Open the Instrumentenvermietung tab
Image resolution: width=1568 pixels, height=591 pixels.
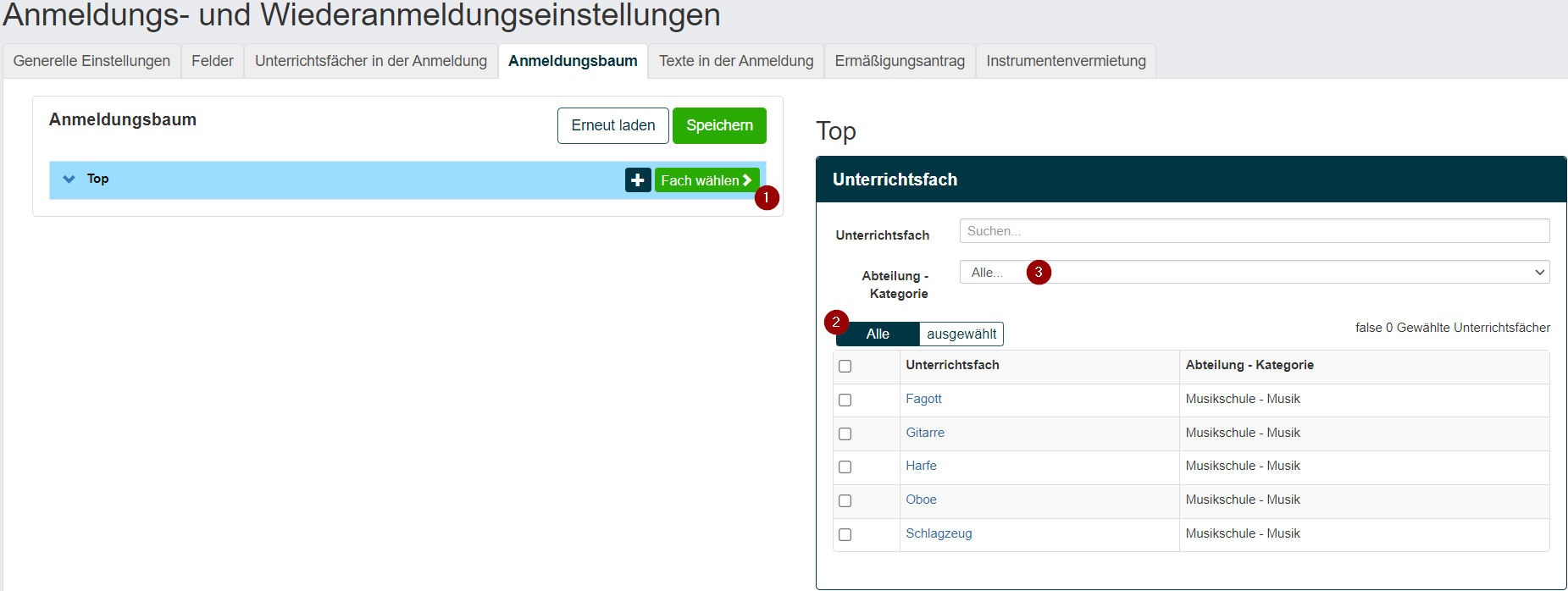click(1066, 61)
